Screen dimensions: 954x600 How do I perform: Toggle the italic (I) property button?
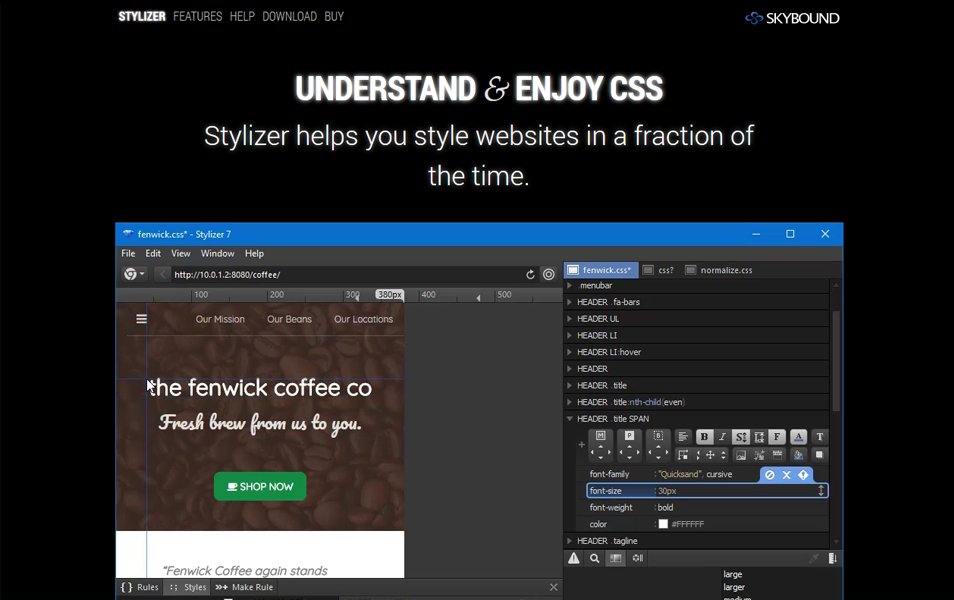tap(722, 437)
